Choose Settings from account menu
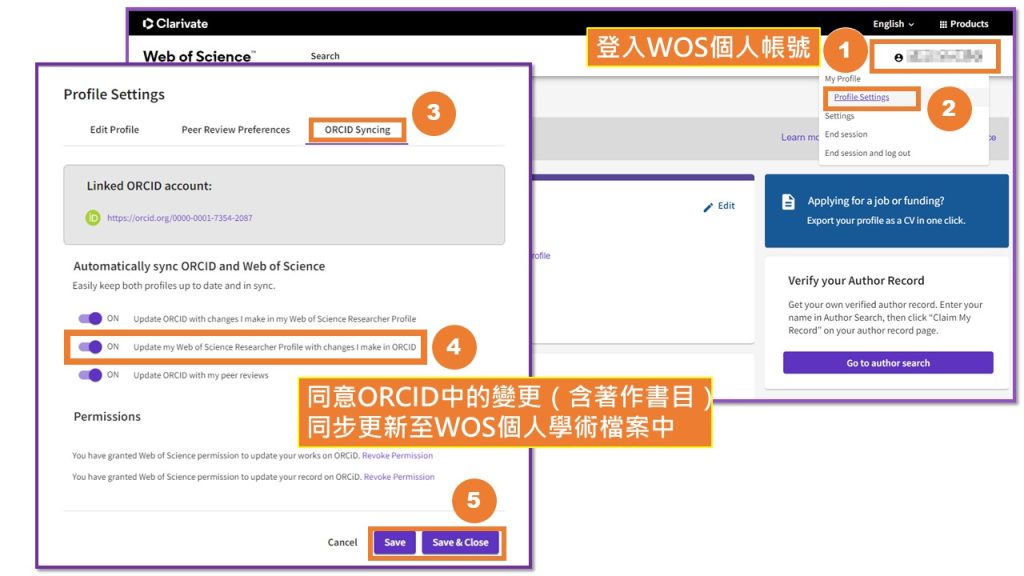The height and width of the screenshot is (576, 1024). (x=839, y=116)
